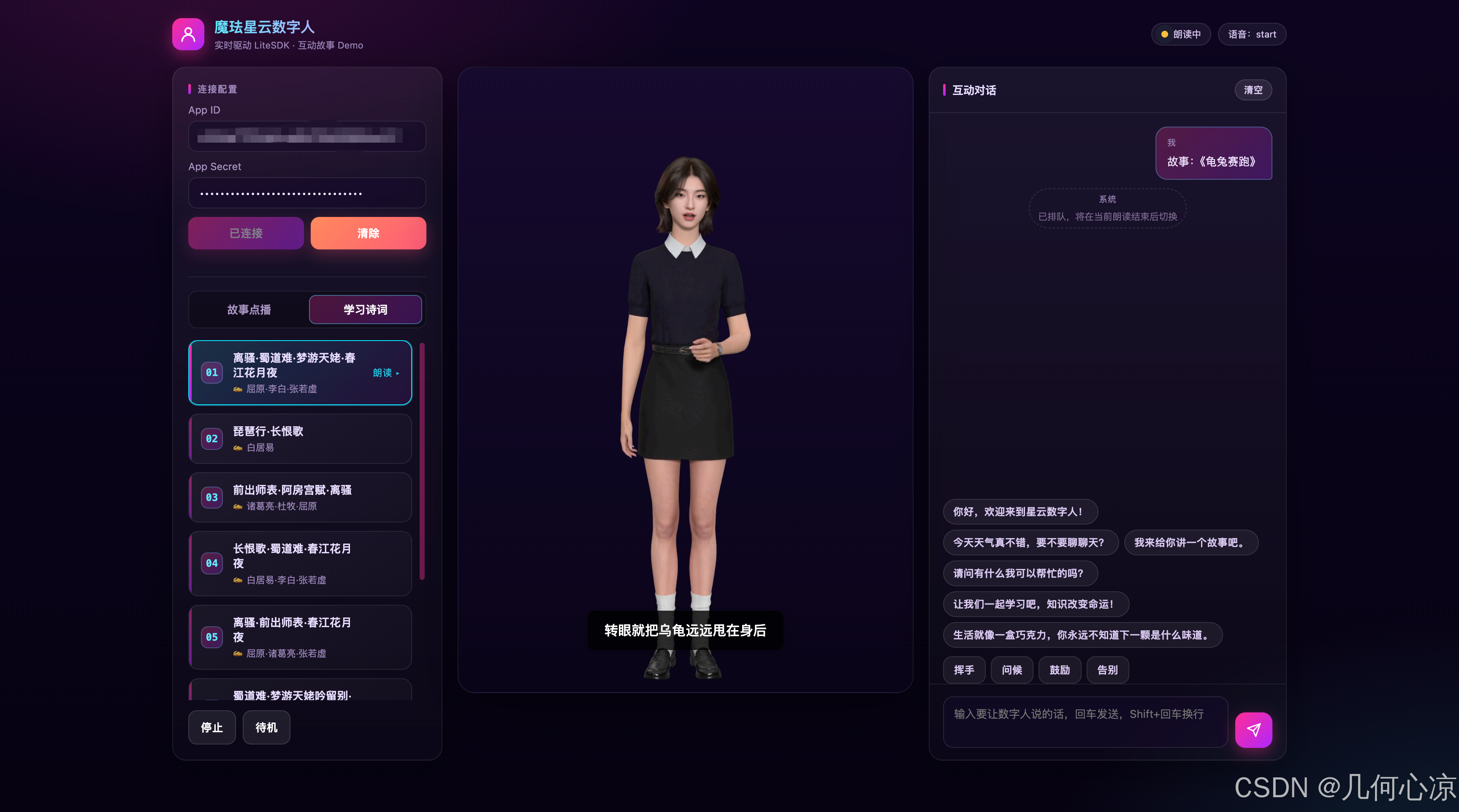Click the message input text area

click(x=1085, y=722)
